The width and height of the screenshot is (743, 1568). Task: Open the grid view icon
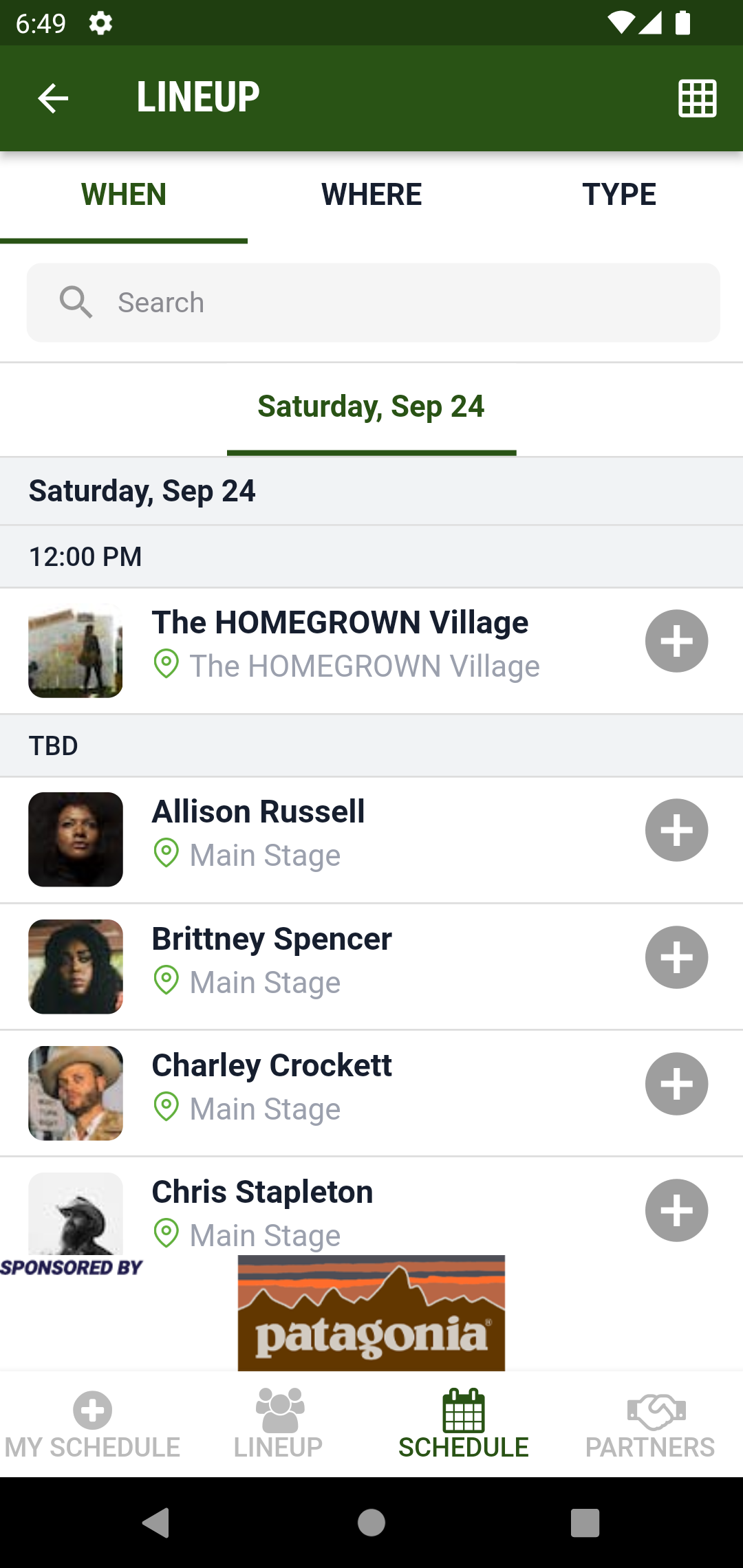[x=698, y=98]
